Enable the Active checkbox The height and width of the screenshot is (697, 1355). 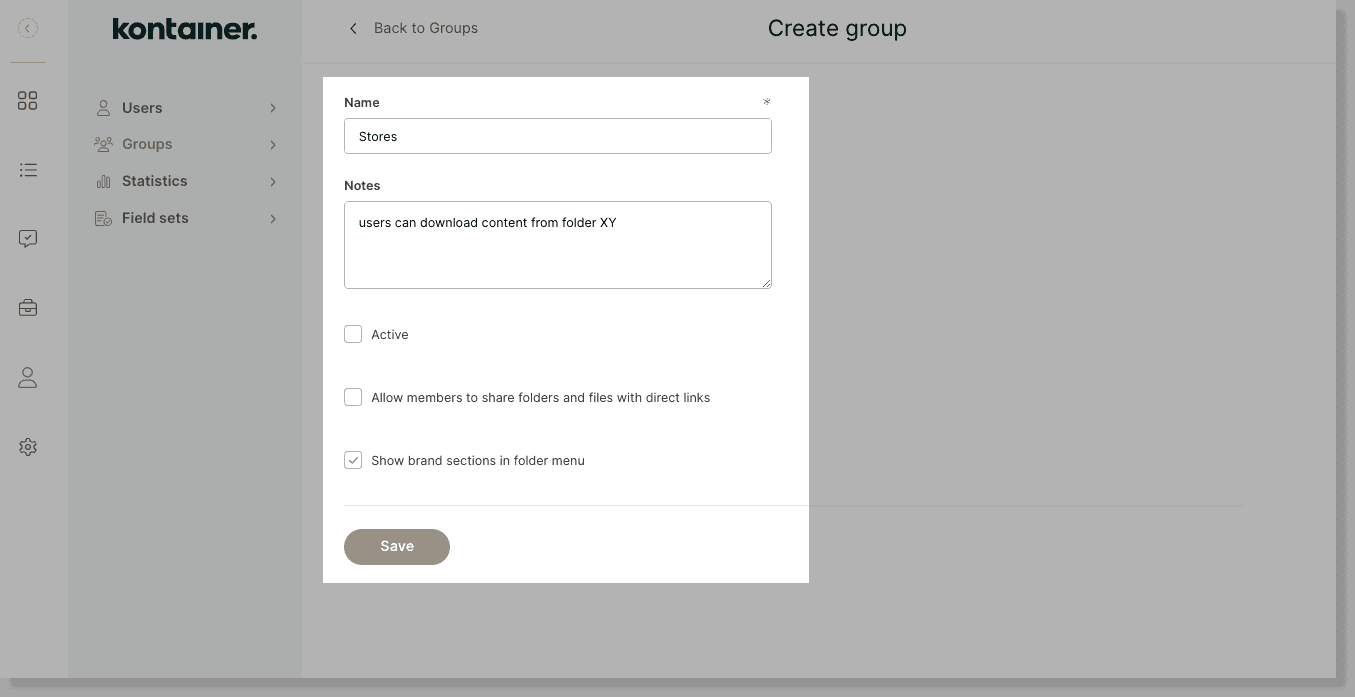click(353, 334)
